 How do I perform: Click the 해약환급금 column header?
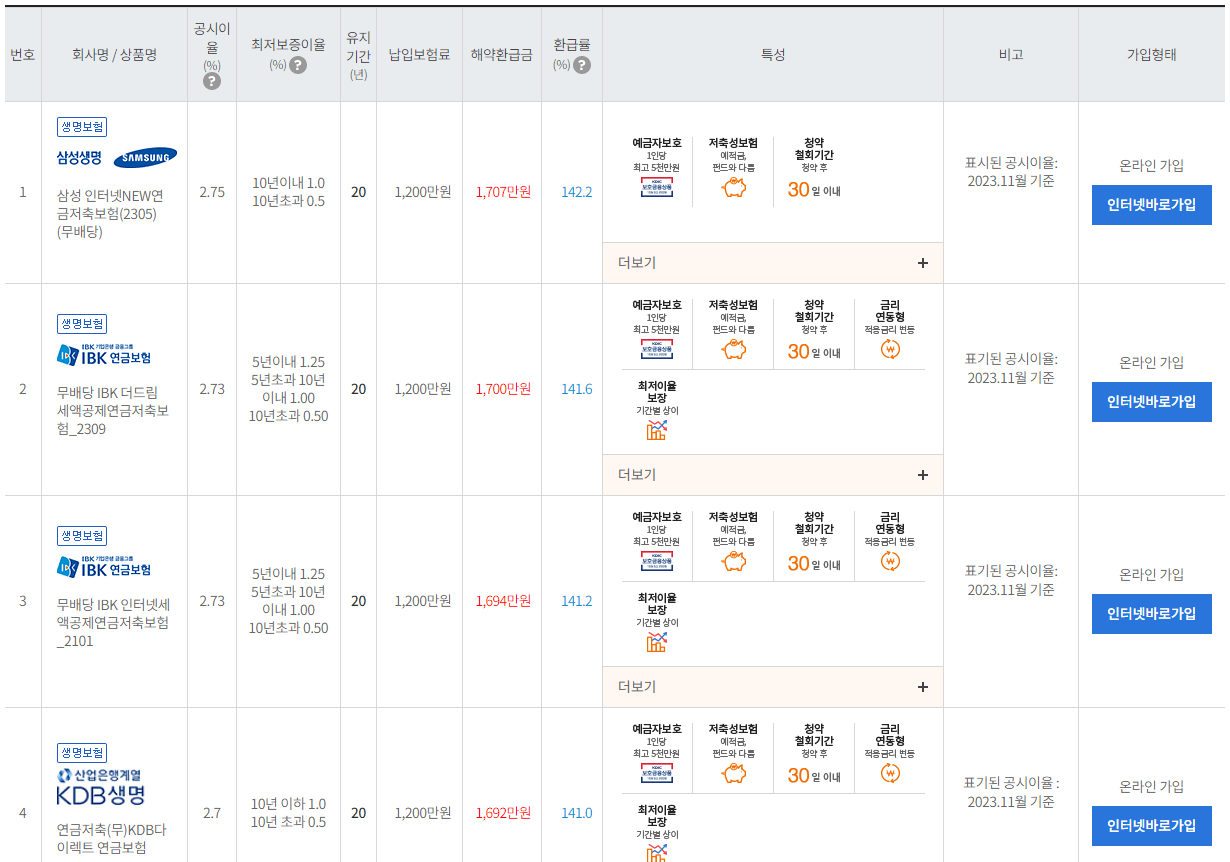click(x=502, y=55)
